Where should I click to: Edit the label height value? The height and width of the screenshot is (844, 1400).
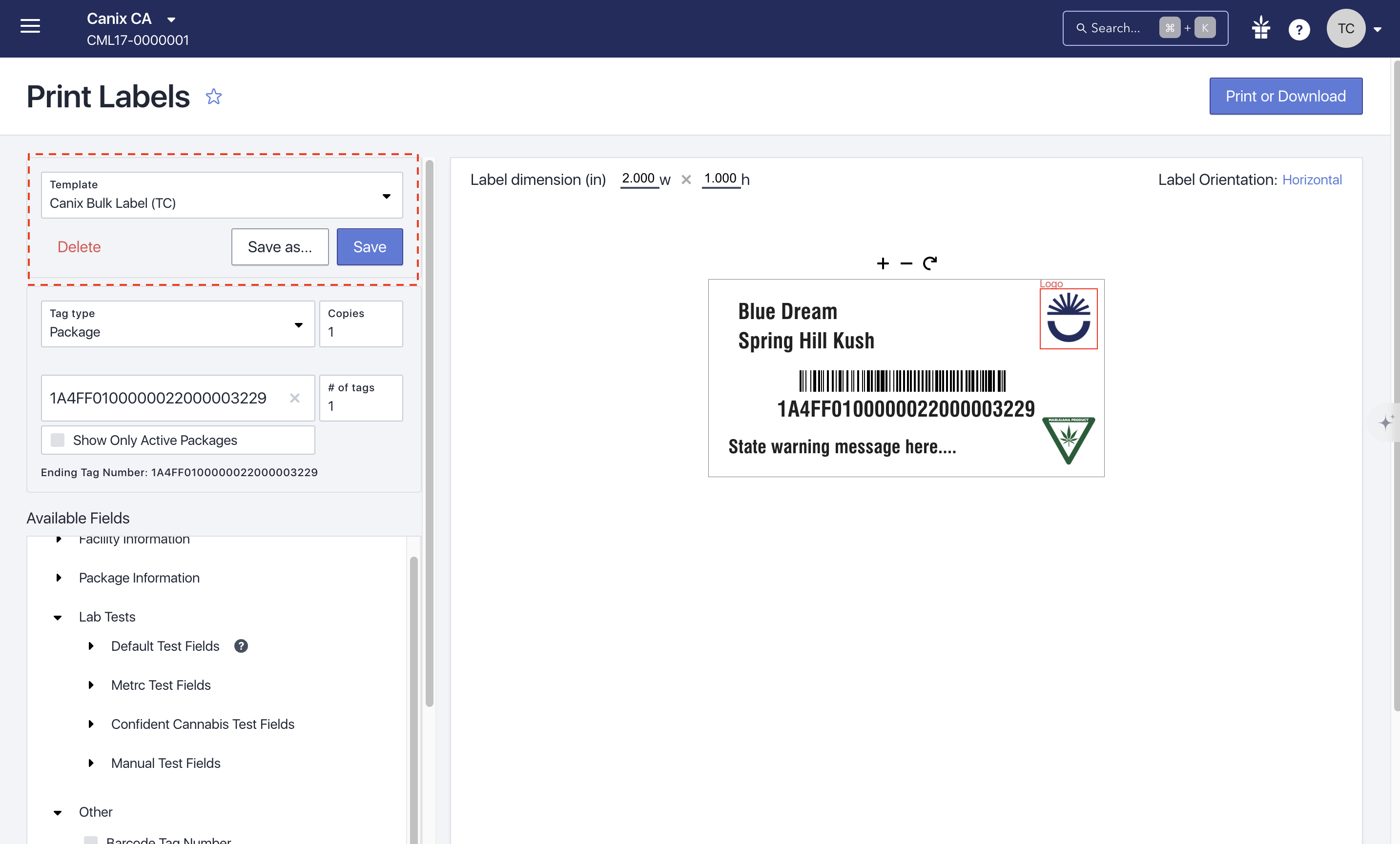(x=721, y=179)
